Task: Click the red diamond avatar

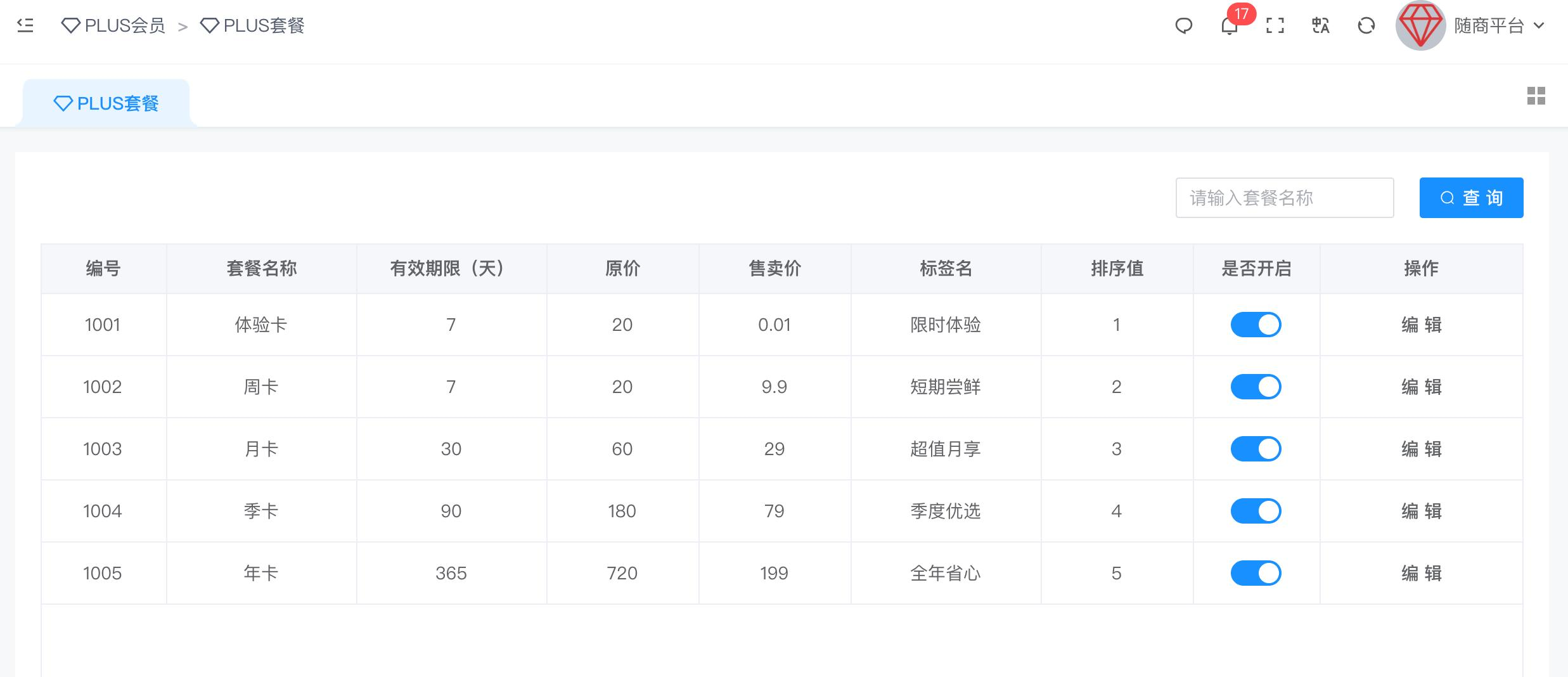Action: tap(1420, 25)
